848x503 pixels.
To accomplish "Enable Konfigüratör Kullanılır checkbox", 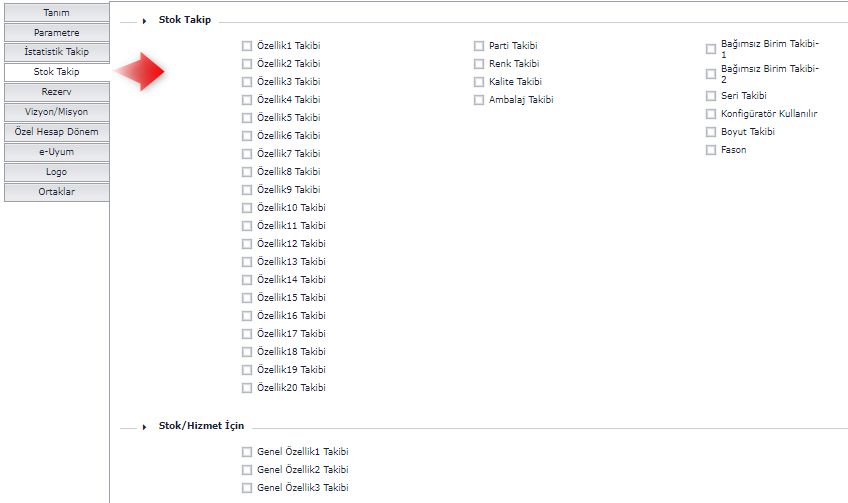I will [711, 114].
